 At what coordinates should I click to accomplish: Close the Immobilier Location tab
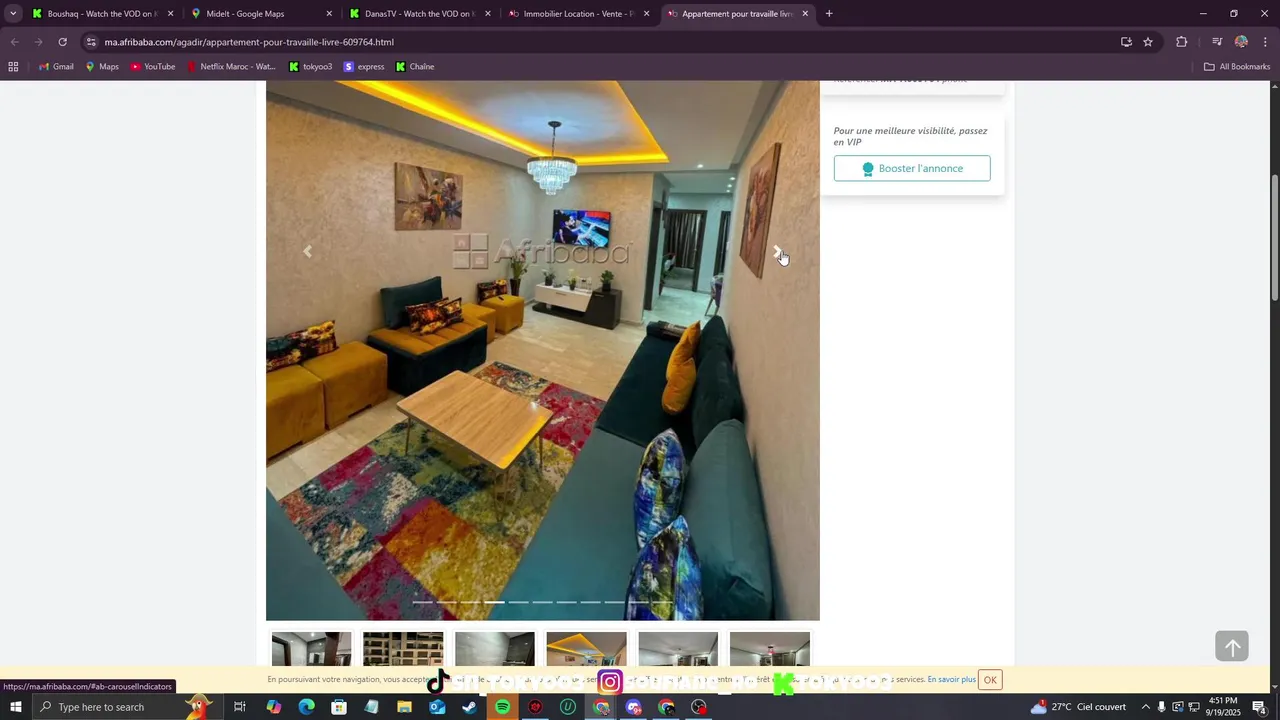646,14
